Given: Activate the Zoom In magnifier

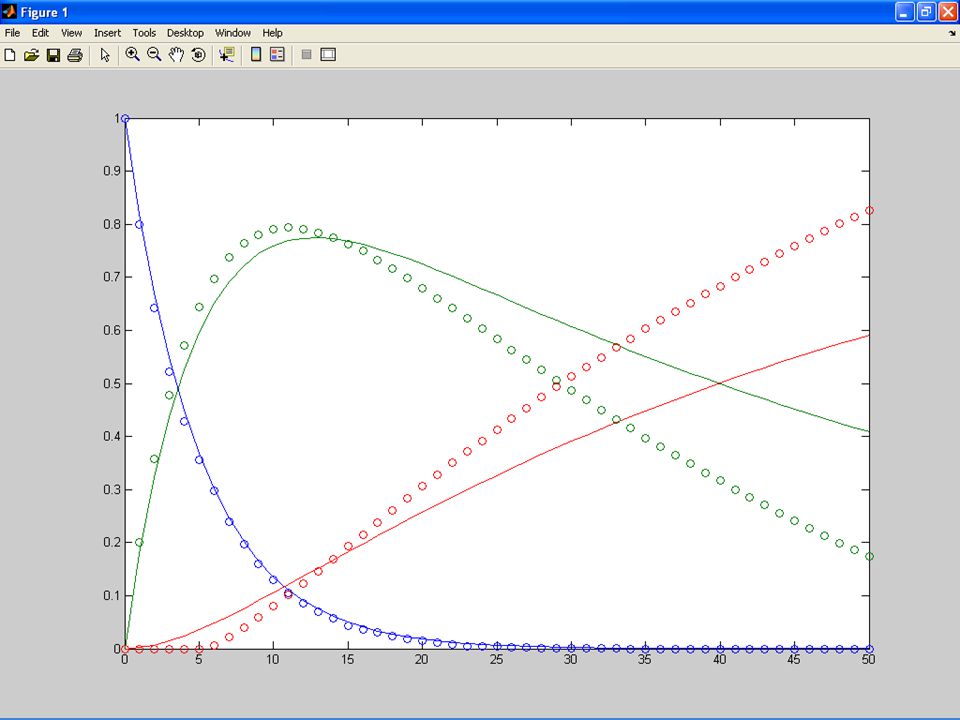Looking at the screenshot, I should click(x=132, y=54).
